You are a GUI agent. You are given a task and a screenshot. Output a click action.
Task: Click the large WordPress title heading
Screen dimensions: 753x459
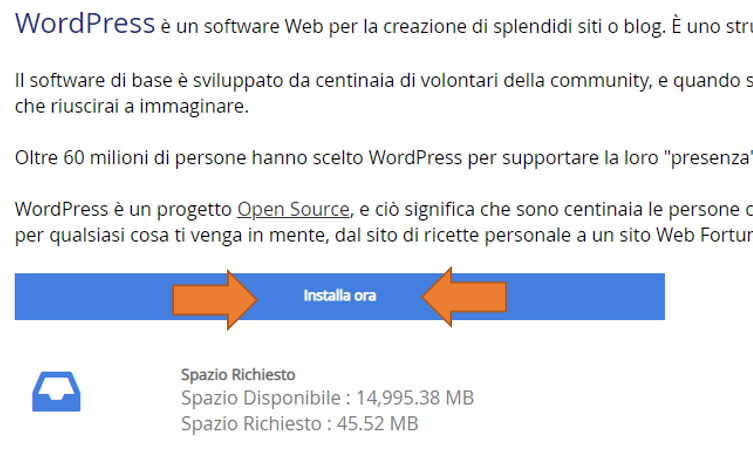[85, 23]
